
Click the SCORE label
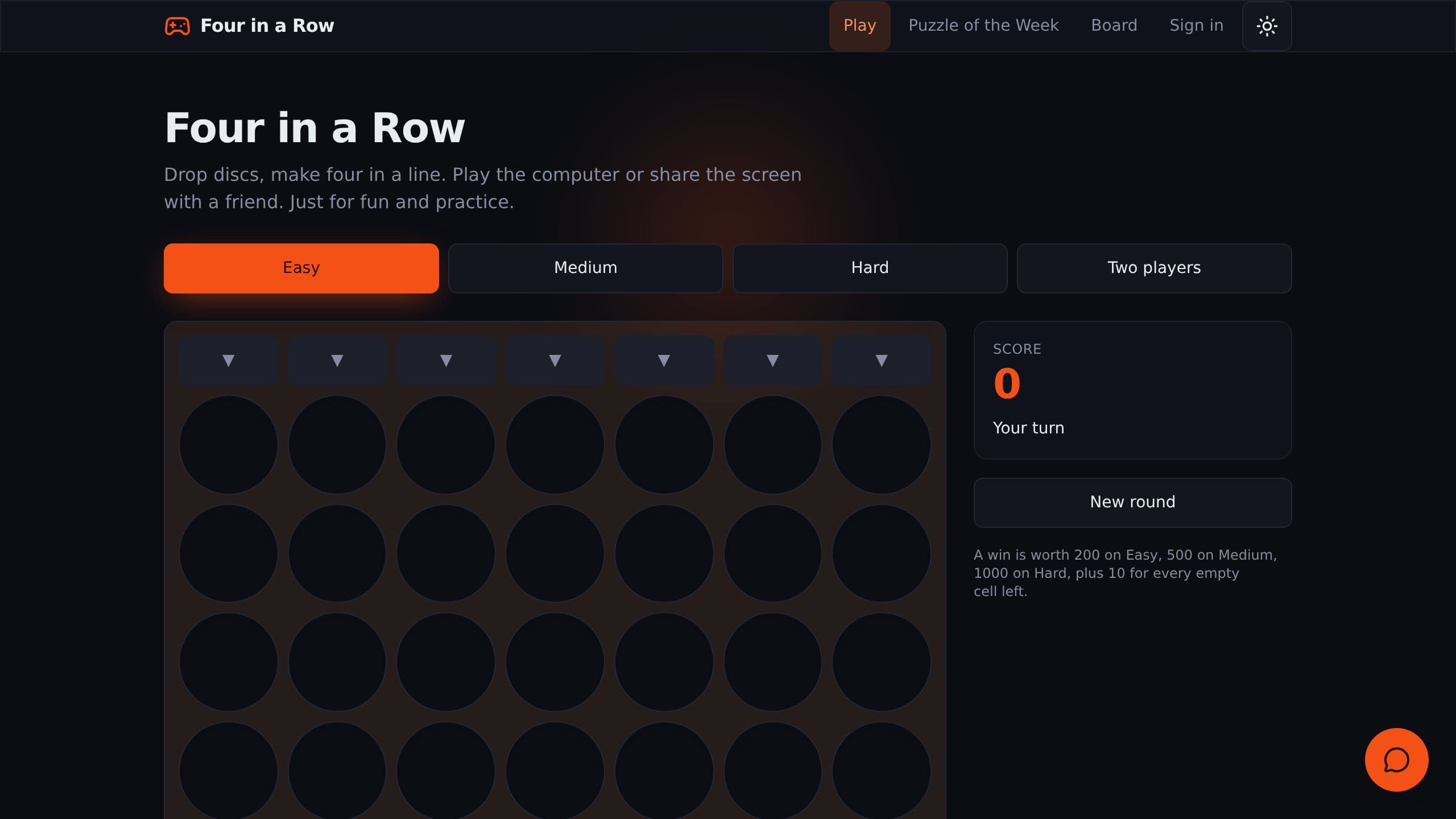pyautogui.click(x=1017, y=349)
